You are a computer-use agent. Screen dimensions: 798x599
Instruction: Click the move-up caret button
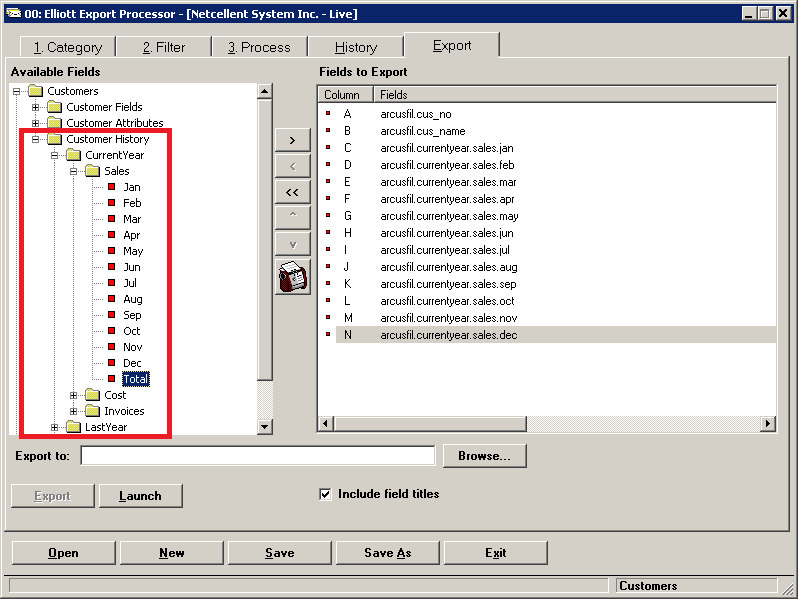(x=293, y=218)
